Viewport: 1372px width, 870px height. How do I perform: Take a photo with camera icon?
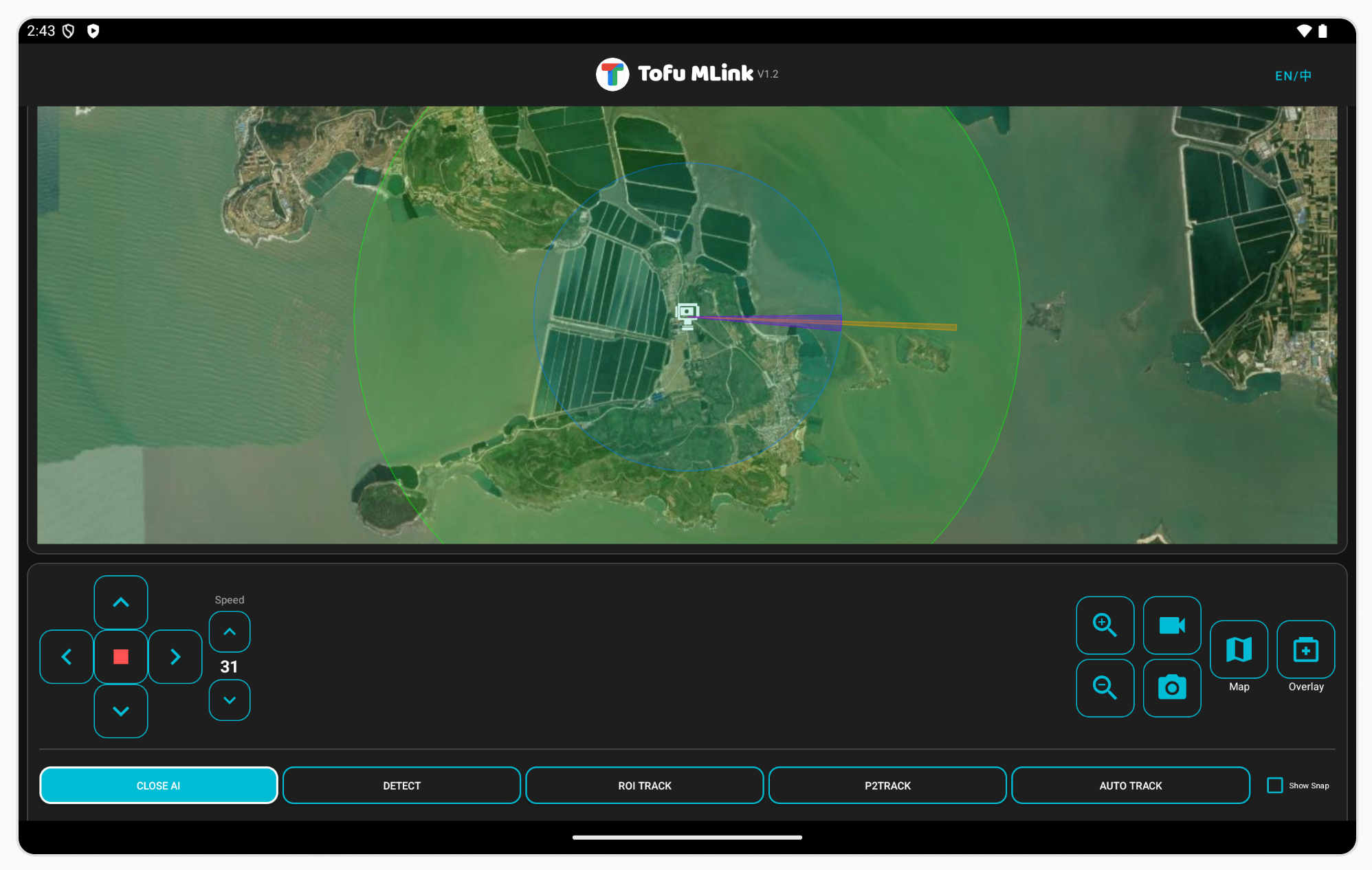[x=1171, y=688]
